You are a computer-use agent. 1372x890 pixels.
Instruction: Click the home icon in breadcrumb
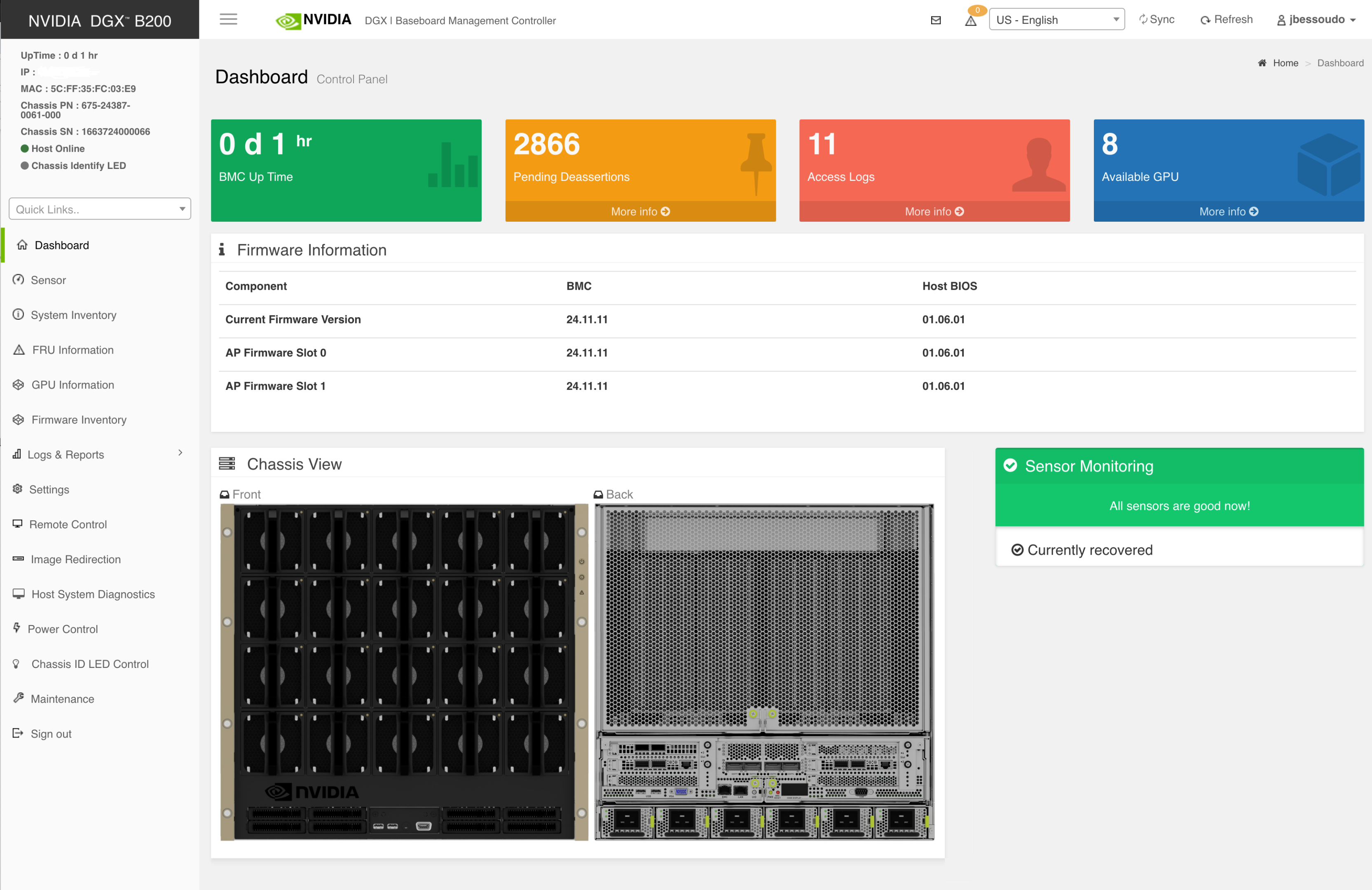(x=1262, y=63)
